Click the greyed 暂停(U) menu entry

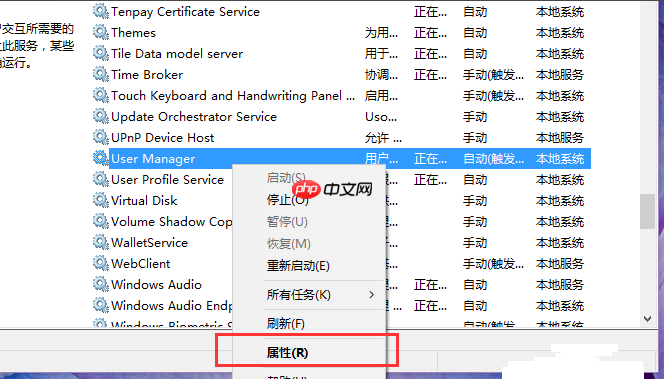(287, 221)
